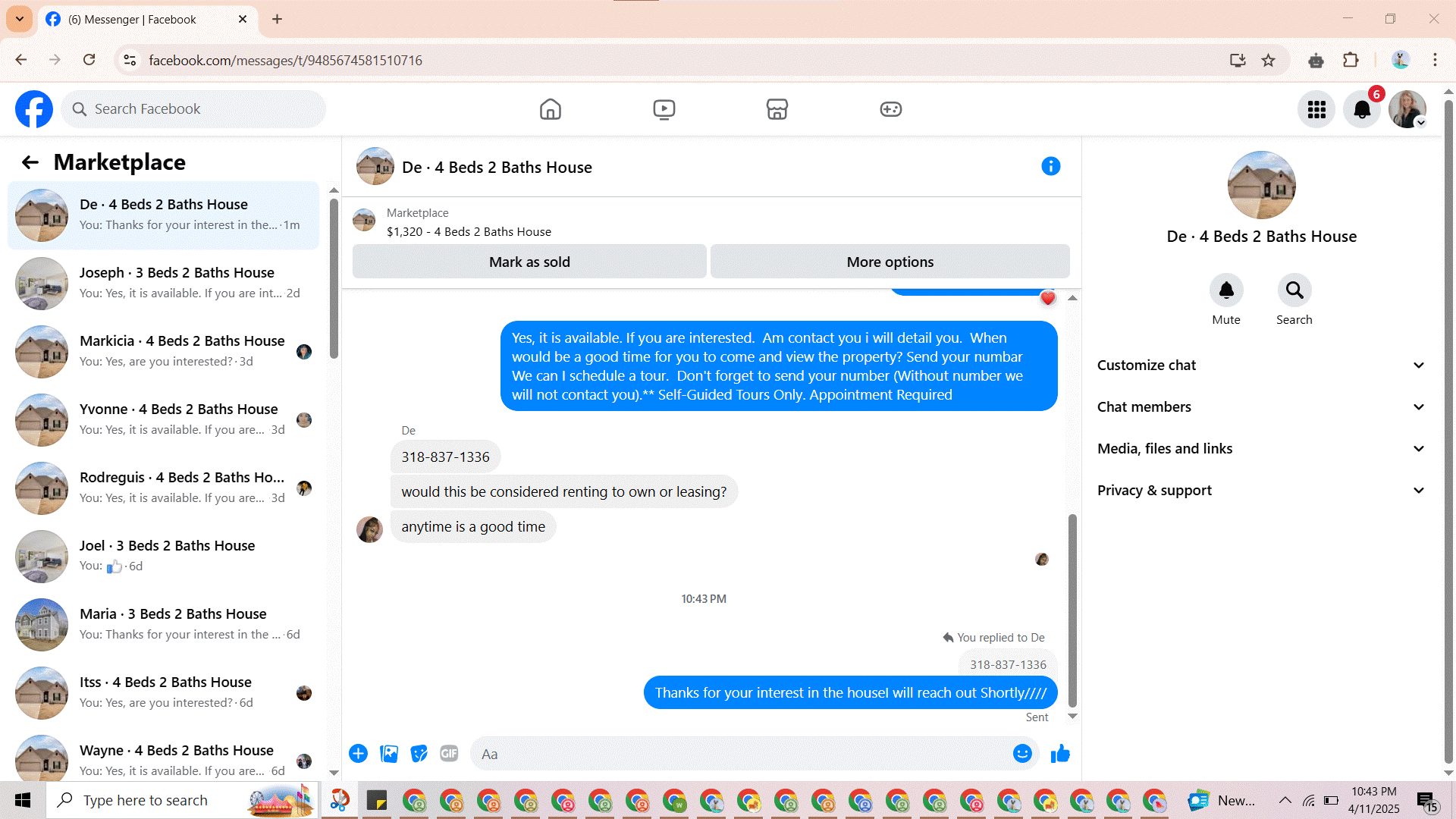Viewport: 1456px width, 819px height.
Task: Open the Windows notification center
Action: pyautogui.click(x=1426, y=801)
